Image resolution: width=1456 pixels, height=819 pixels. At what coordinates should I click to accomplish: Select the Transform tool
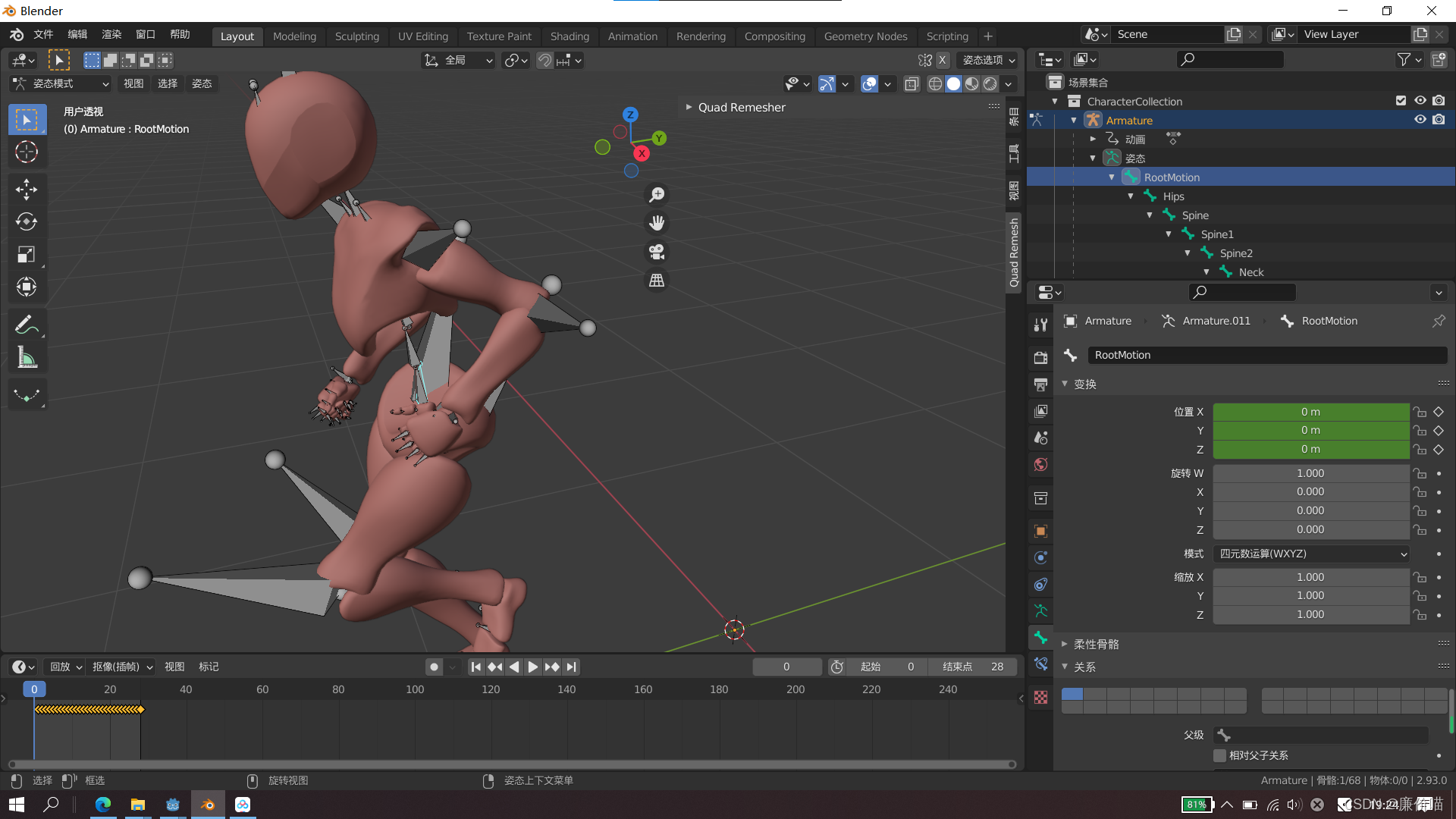click(27, 287)
